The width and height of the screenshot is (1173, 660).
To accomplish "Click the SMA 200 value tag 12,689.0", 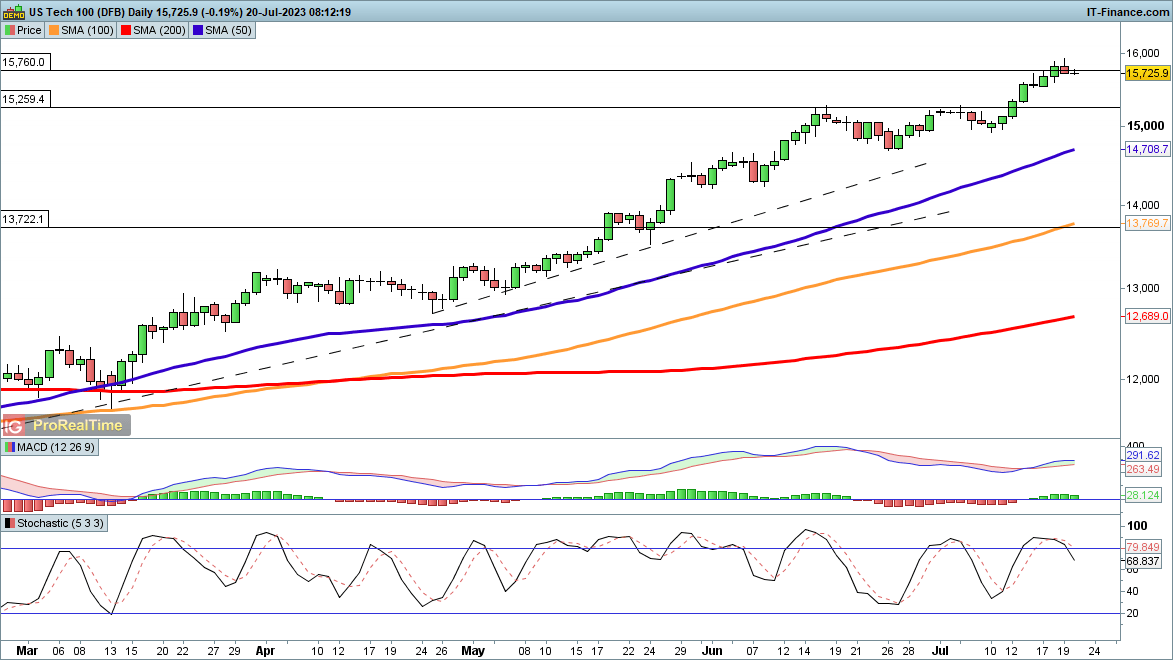I will coord(1147,316).
